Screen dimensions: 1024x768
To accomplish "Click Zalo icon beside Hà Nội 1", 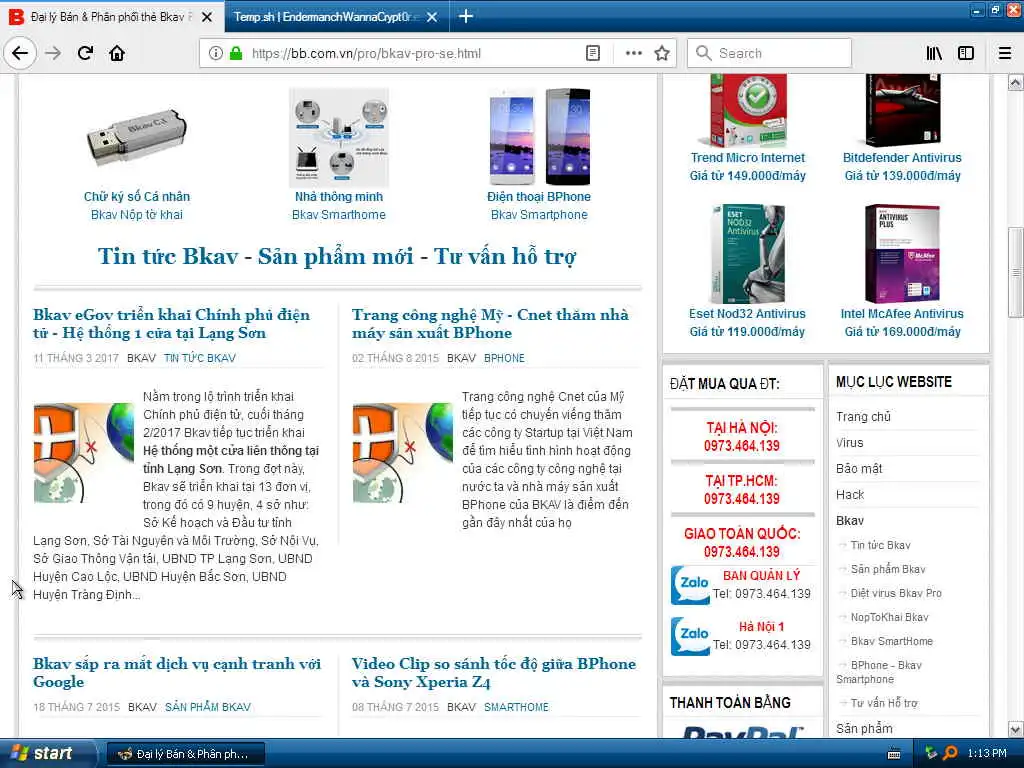I will point(690,635).
